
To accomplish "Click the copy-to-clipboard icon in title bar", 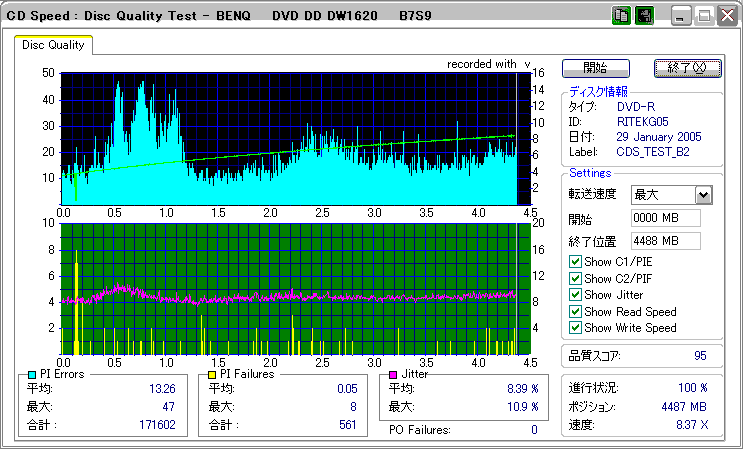I will 620,16.
